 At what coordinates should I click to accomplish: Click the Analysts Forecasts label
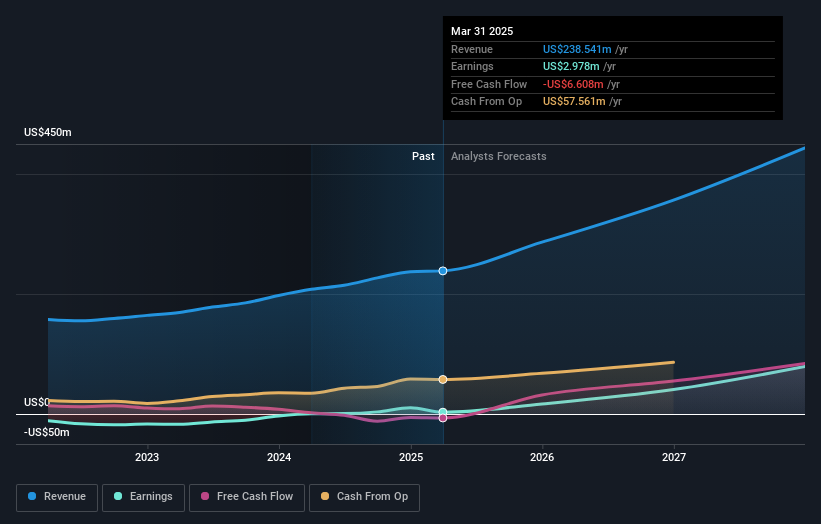click(498, 156)
